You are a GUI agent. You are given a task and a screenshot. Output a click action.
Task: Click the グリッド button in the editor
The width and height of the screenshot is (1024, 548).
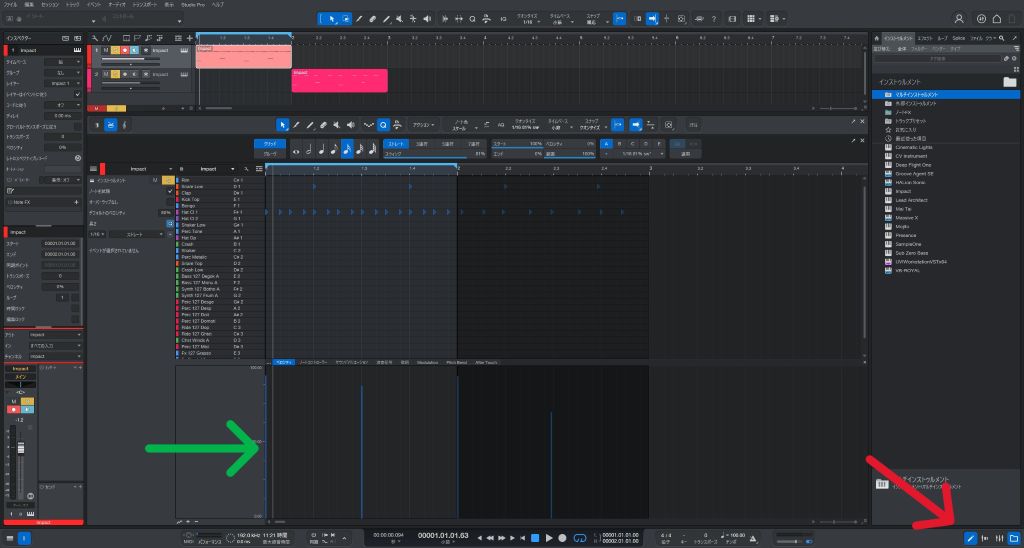(269, 144)
